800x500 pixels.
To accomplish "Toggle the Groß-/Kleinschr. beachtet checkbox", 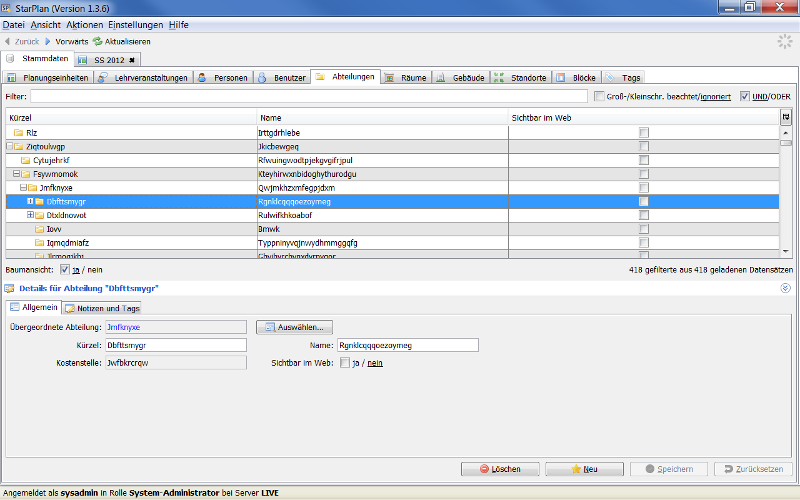I will [x=599, y=96].
